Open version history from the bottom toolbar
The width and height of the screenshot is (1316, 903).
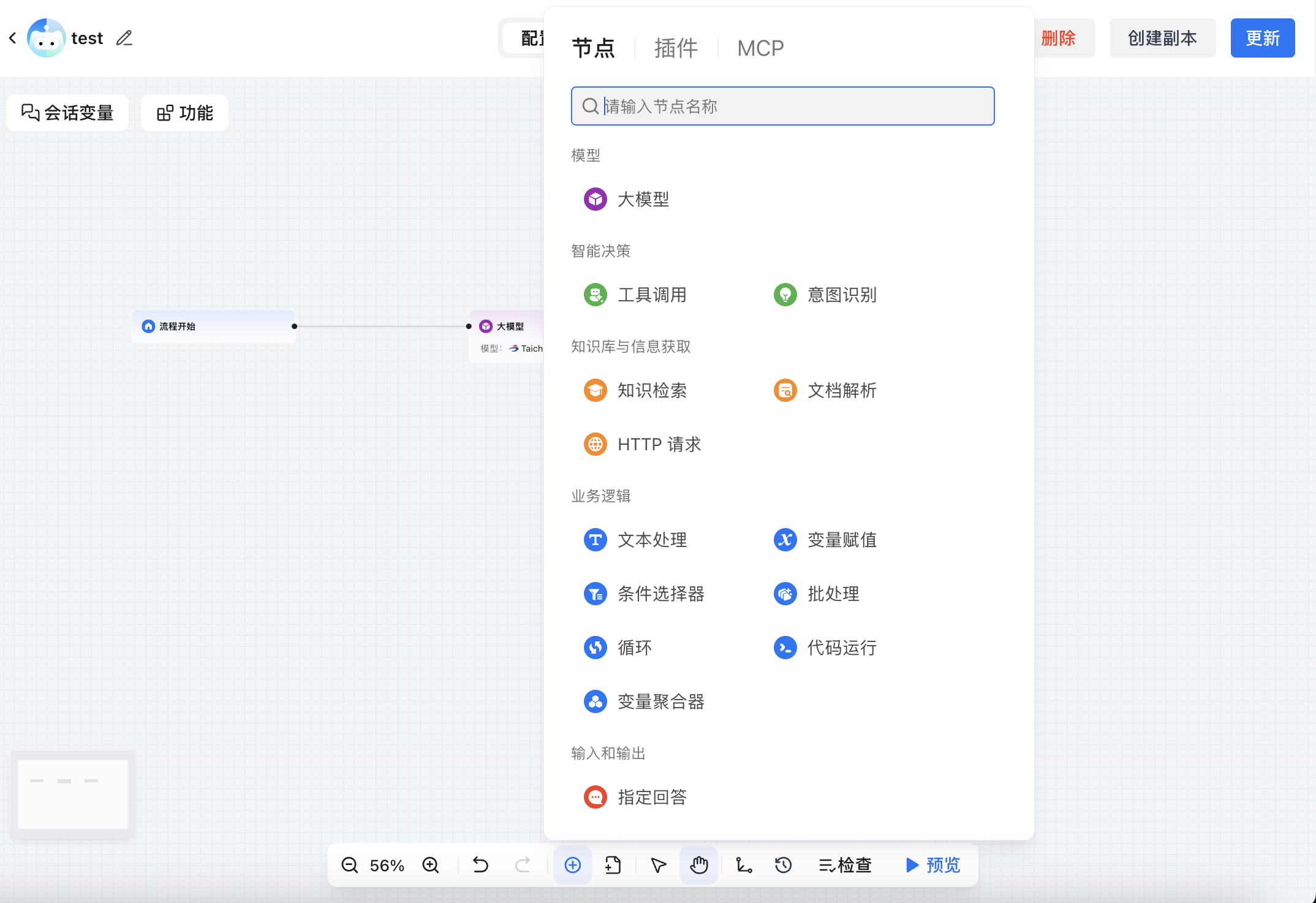tap(783, 865)
